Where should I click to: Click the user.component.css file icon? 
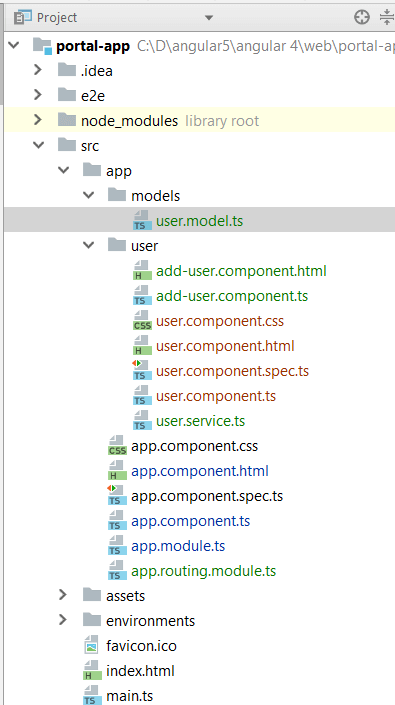142,321
